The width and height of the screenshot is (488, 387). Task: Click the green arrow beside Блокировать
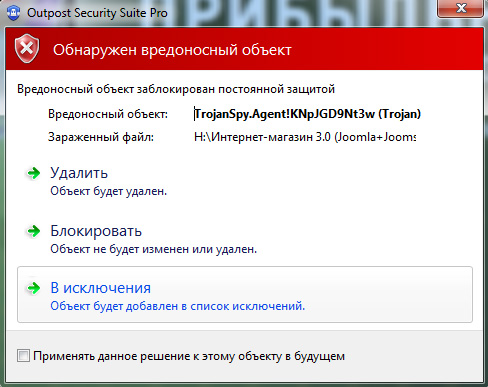[x=33, y=231]
